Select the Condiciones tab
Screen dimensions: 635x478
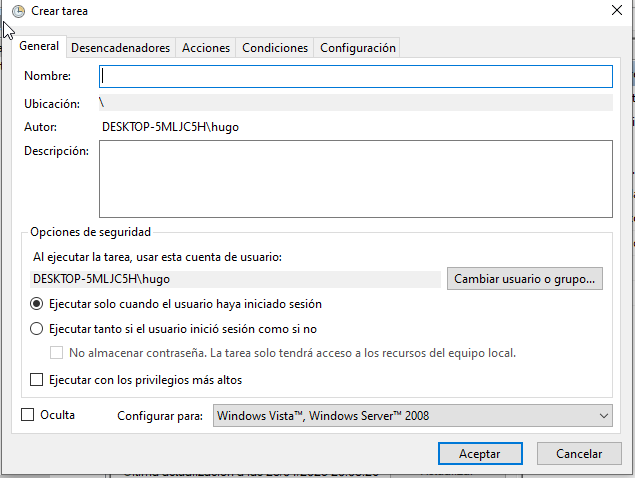(x=275, y=48)
